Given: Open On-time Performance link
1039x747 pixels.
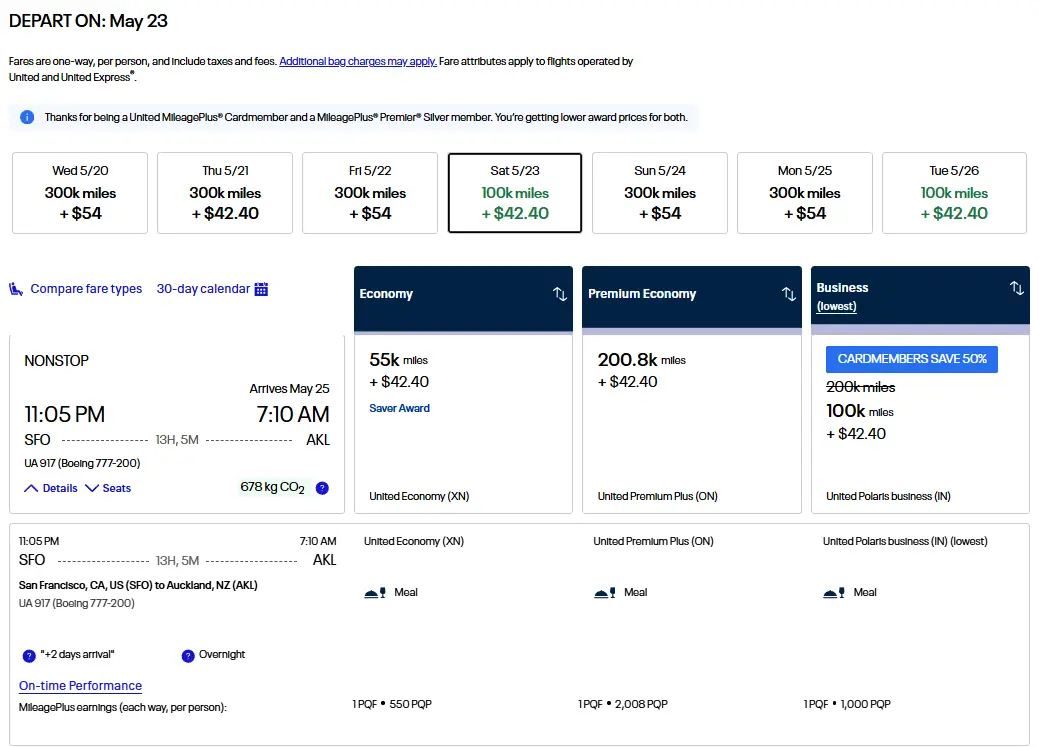Looking at the screenshot, I should pos(80,685).
